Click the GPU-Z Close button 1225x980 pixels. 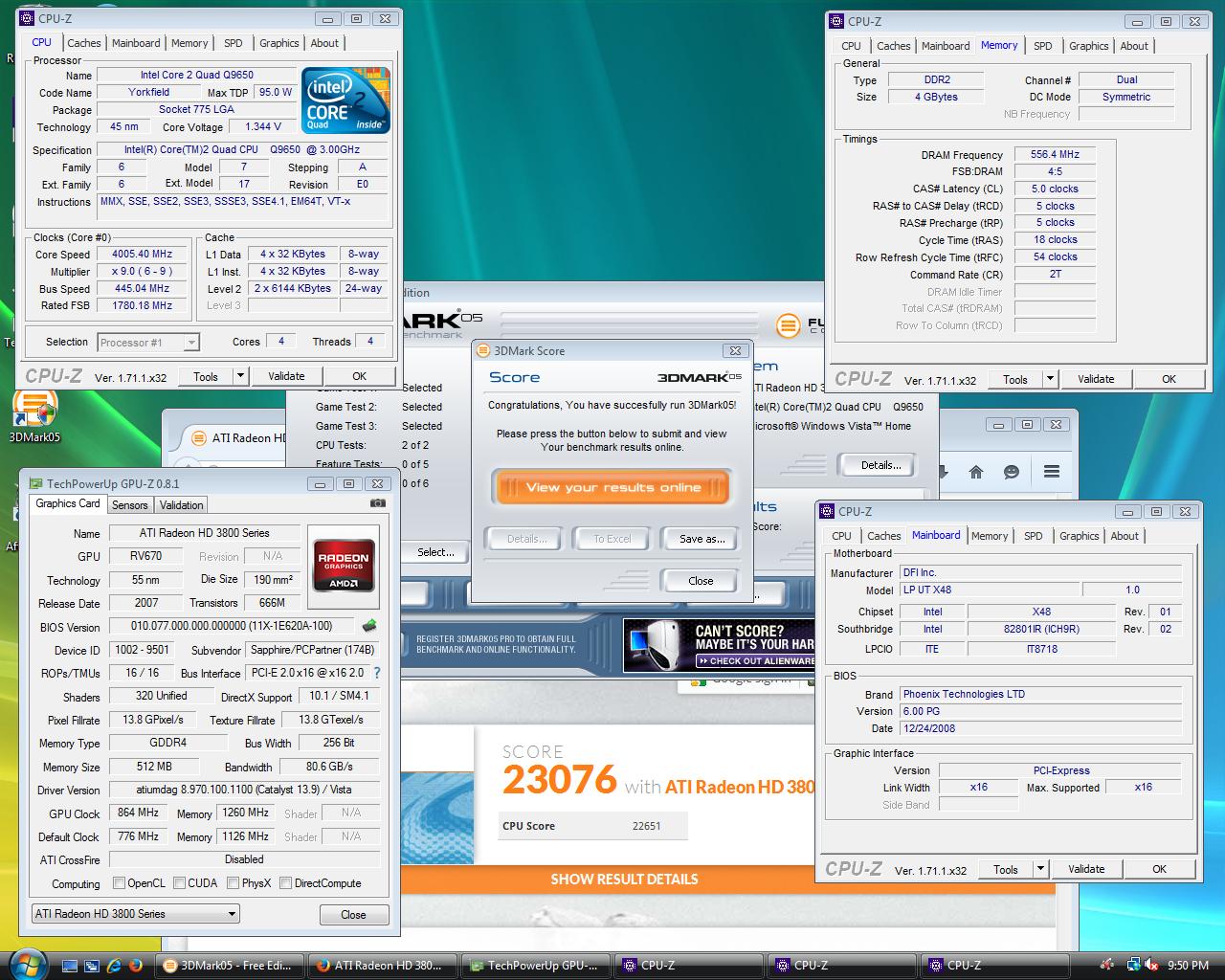coord(353,914)
